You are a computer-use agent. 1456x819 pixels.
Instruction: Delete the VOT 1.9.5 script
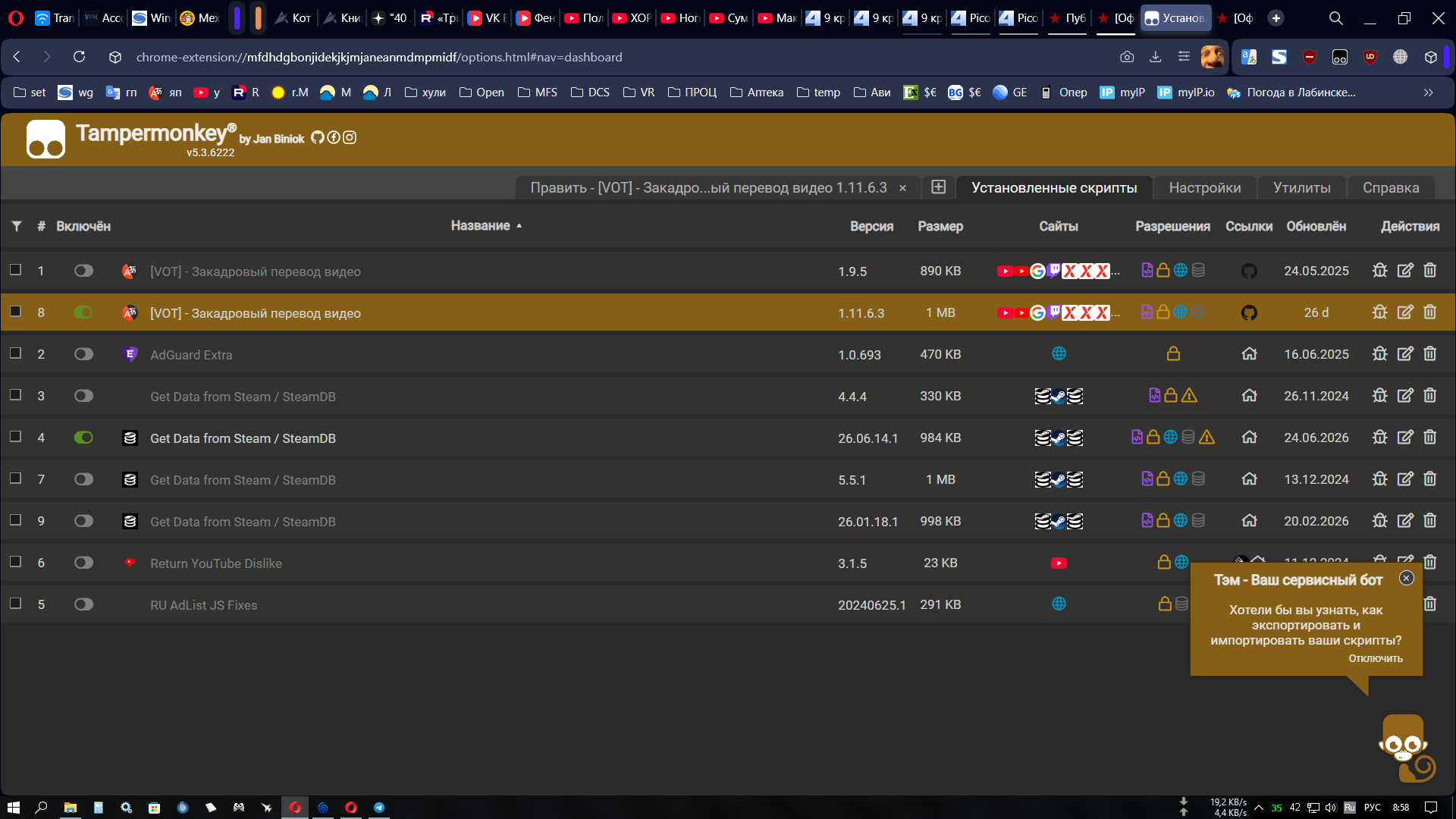[x=1430, y=270]
